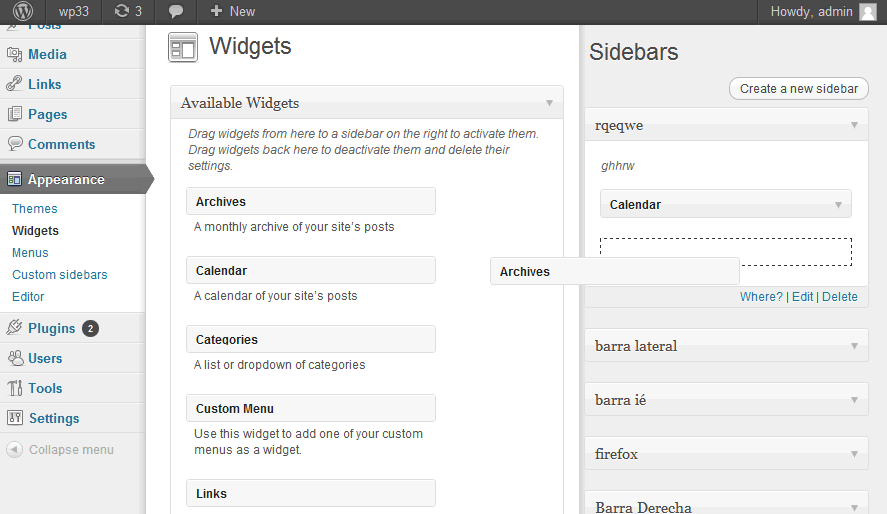Click the admin avatar thumbnail
Viewport: 887px width, 514px height.
point(868,12)
